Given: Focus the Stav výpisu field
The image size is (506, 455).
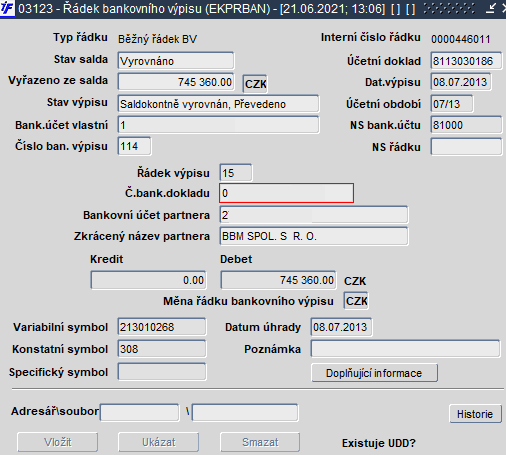Looking at the screenshot, I should (218, 104).
